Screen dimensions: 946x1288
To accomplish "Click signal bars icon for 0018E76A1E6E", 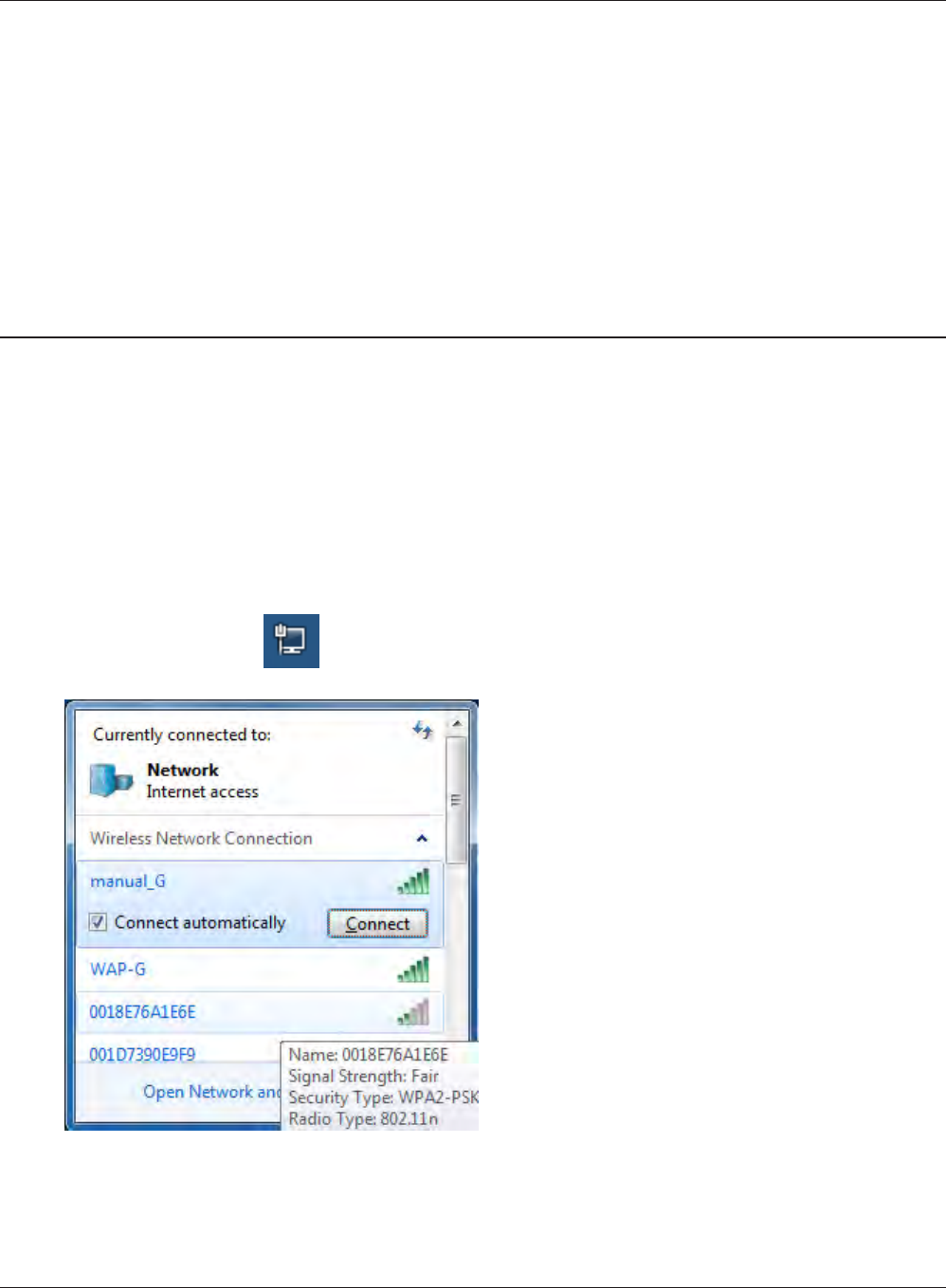I will coord(413,1012).
